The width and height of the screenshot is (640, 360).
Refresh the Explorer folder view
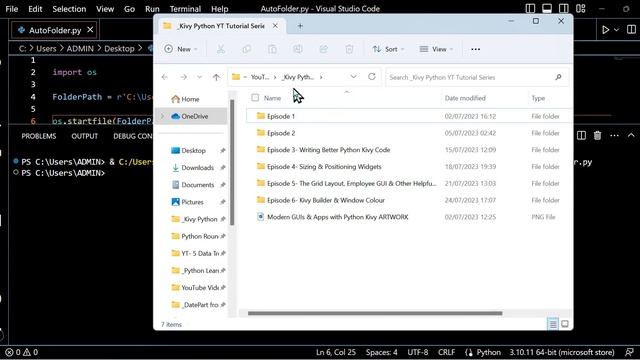(372, 77)
